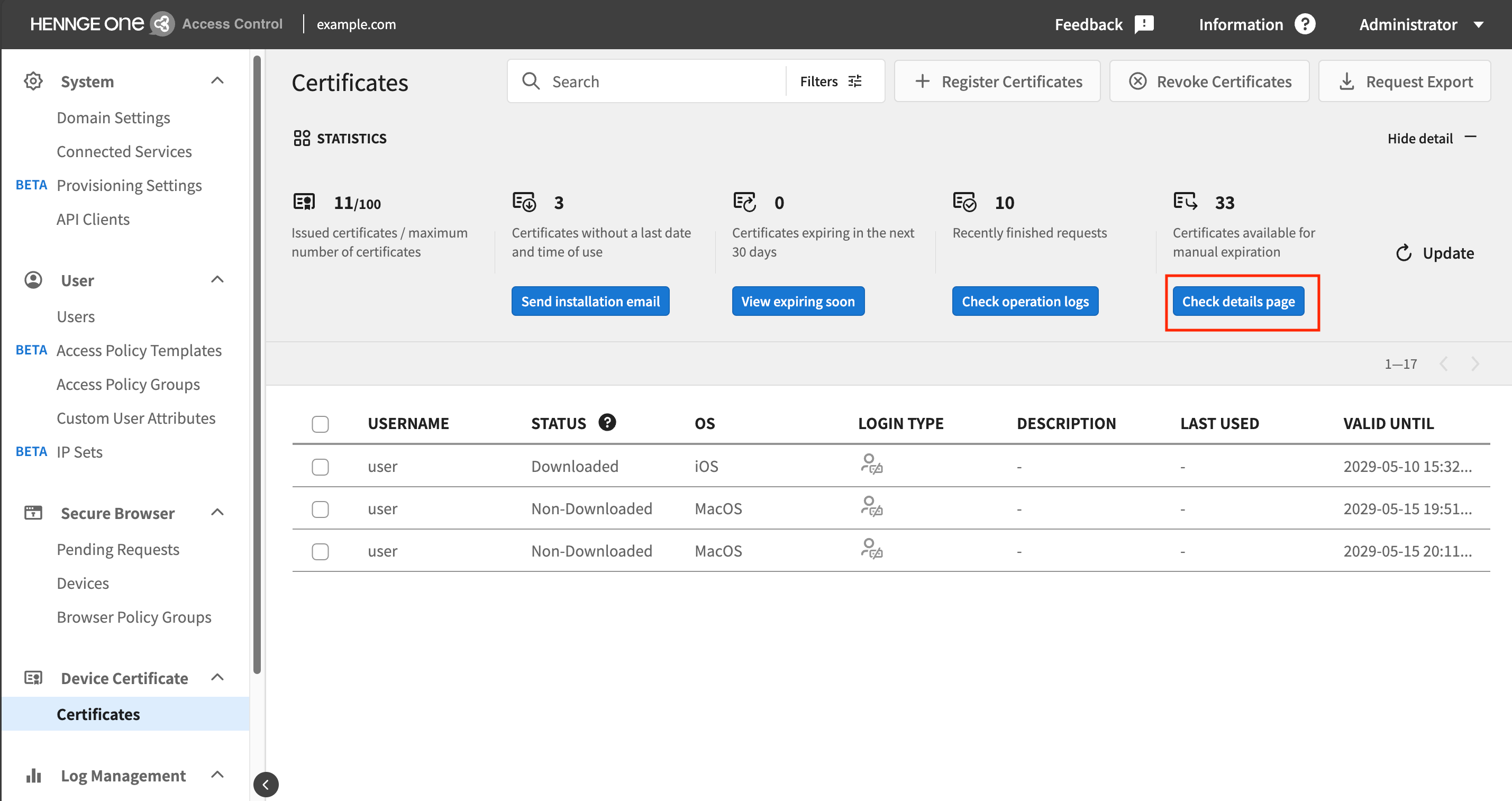Click the finished requests icon beside 10
The height and width of the screenshot is (801, 1512).
click(x=965, y=202)
